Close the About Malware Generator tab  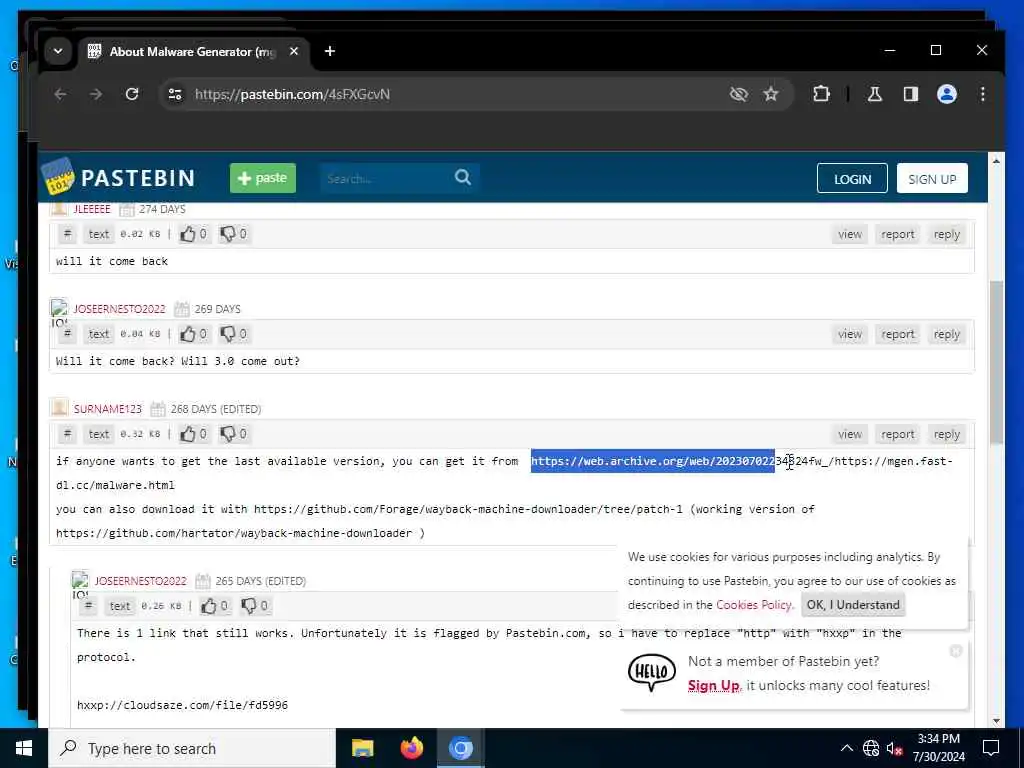pos(294,51)
